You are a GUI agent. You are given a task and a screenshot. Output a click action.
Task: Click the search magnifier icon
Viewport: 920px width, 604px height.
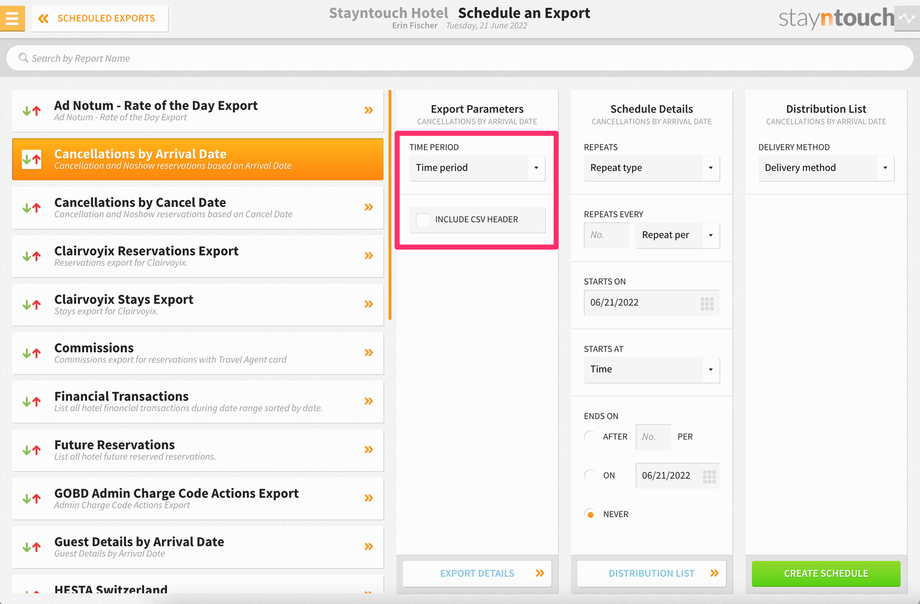tap(23, 58)
